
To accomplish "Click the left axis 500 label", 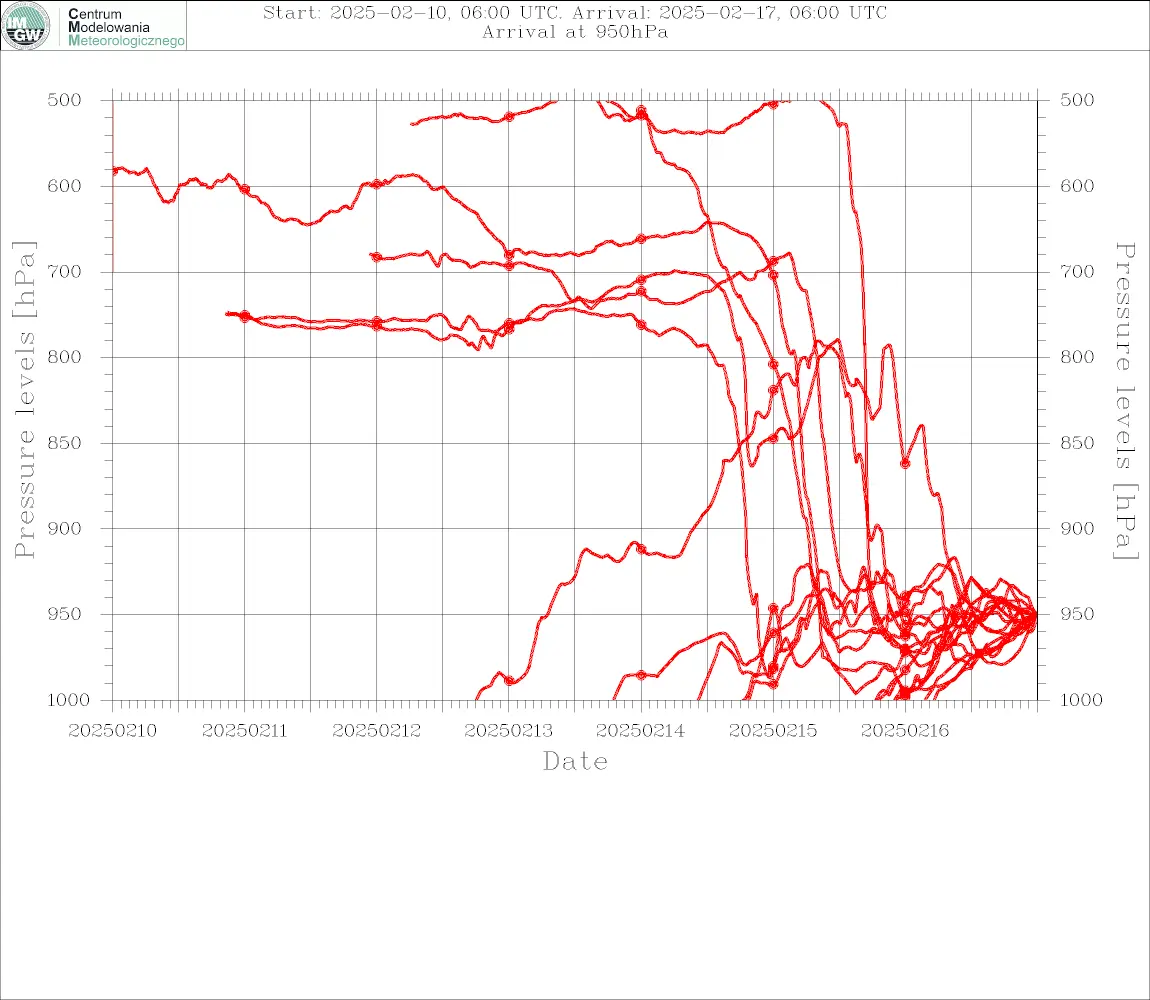I will [x=65, y=100].
